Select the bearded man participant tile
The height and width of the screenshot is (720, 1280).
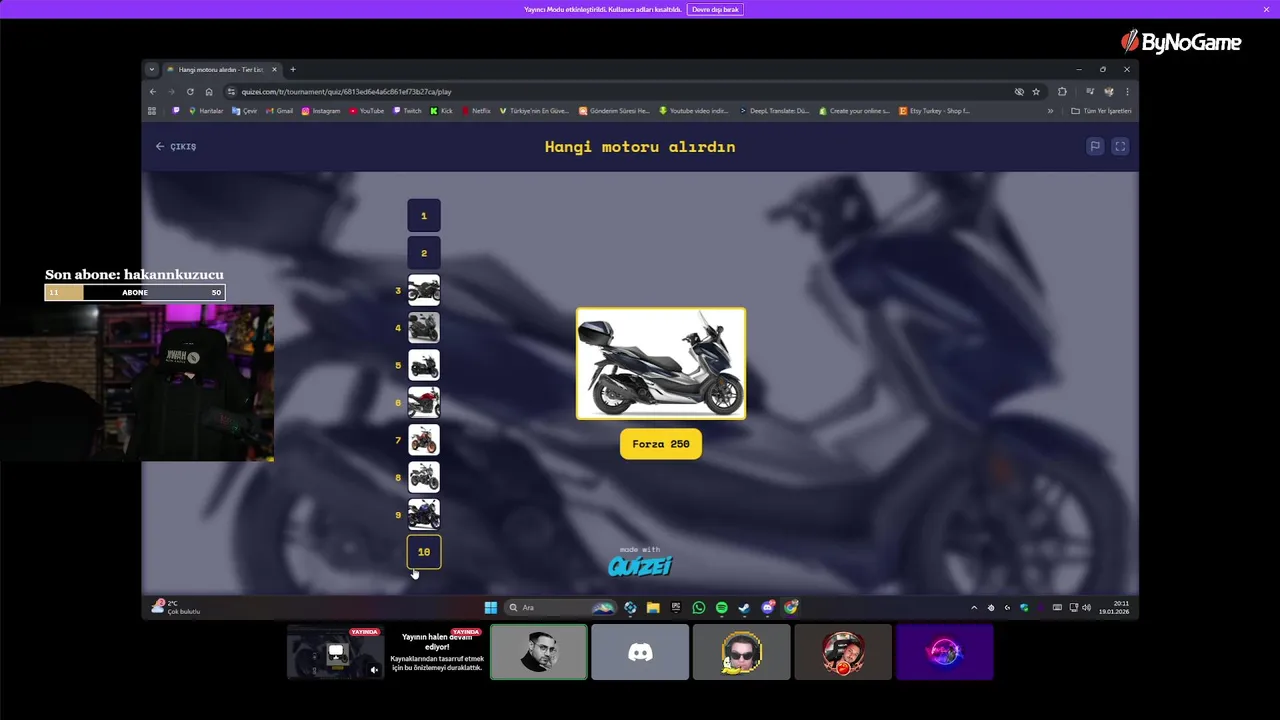point(539,652)
